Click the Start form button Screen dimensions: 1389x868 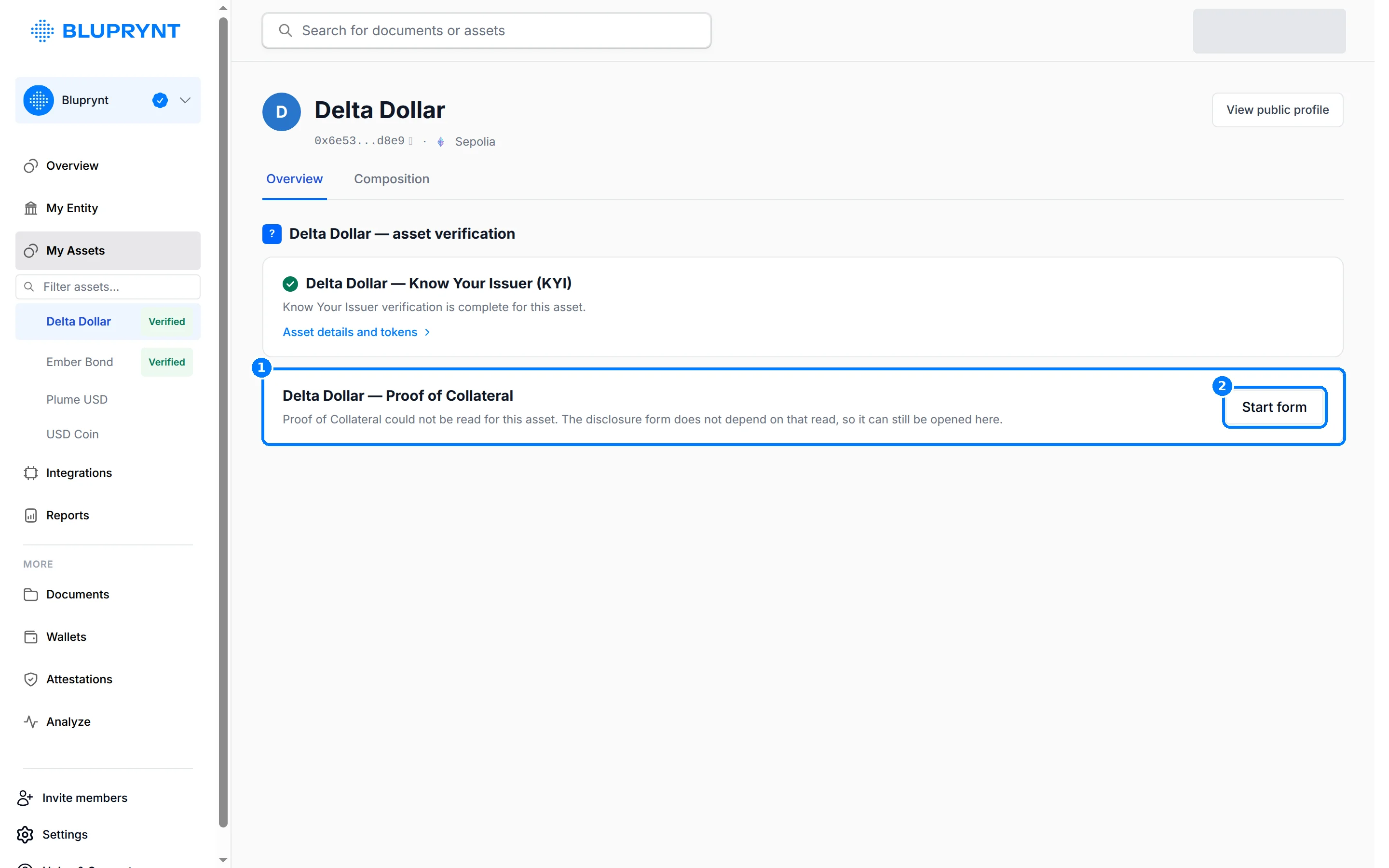[x=1274, y=407]
